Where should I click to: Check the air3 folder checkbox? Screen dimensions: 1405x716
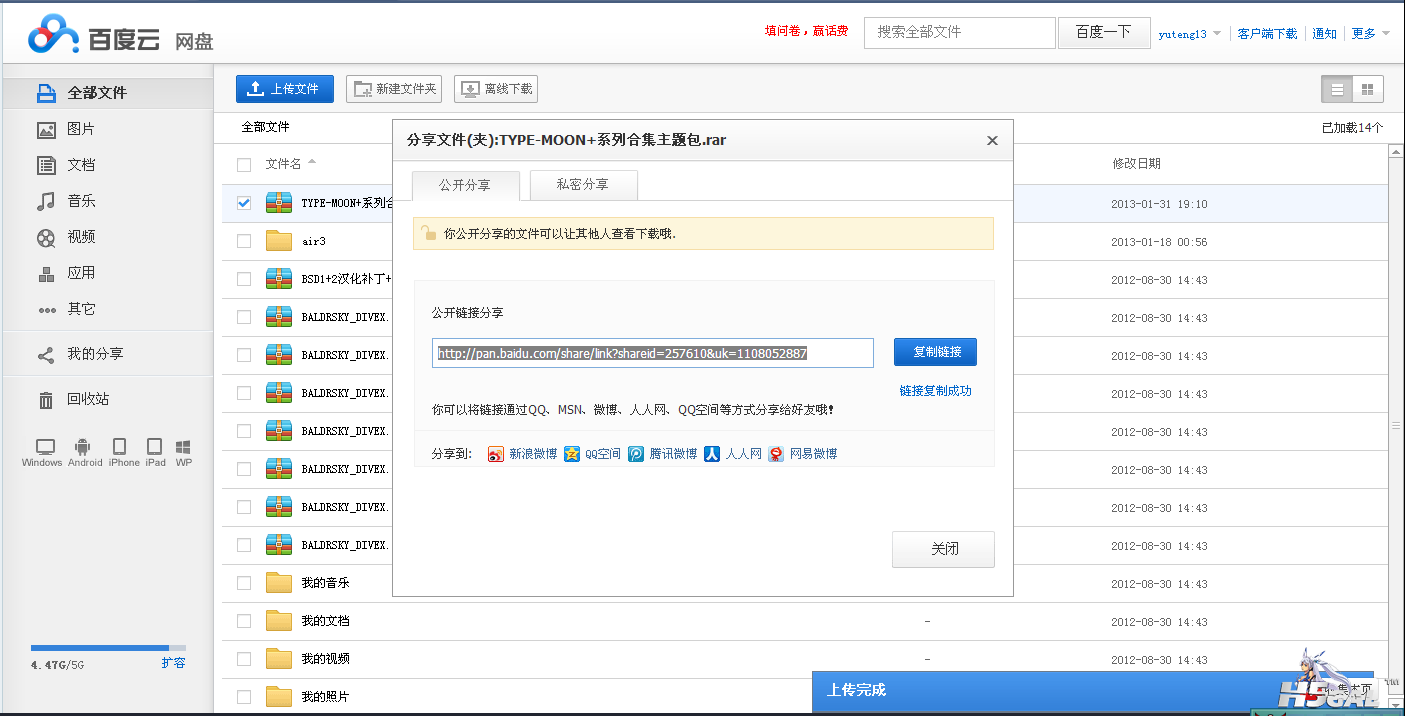point(244,241)
